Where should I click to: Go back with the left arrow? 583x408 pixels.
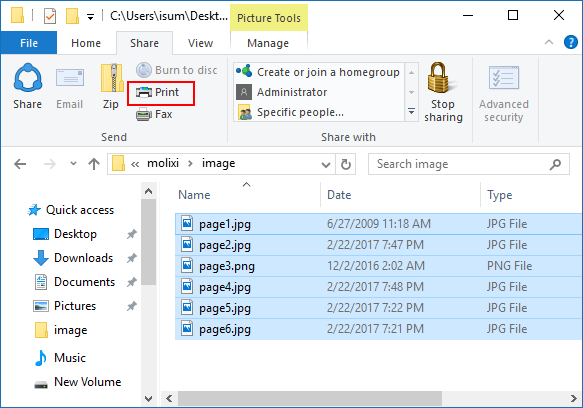tap(20, 164)
